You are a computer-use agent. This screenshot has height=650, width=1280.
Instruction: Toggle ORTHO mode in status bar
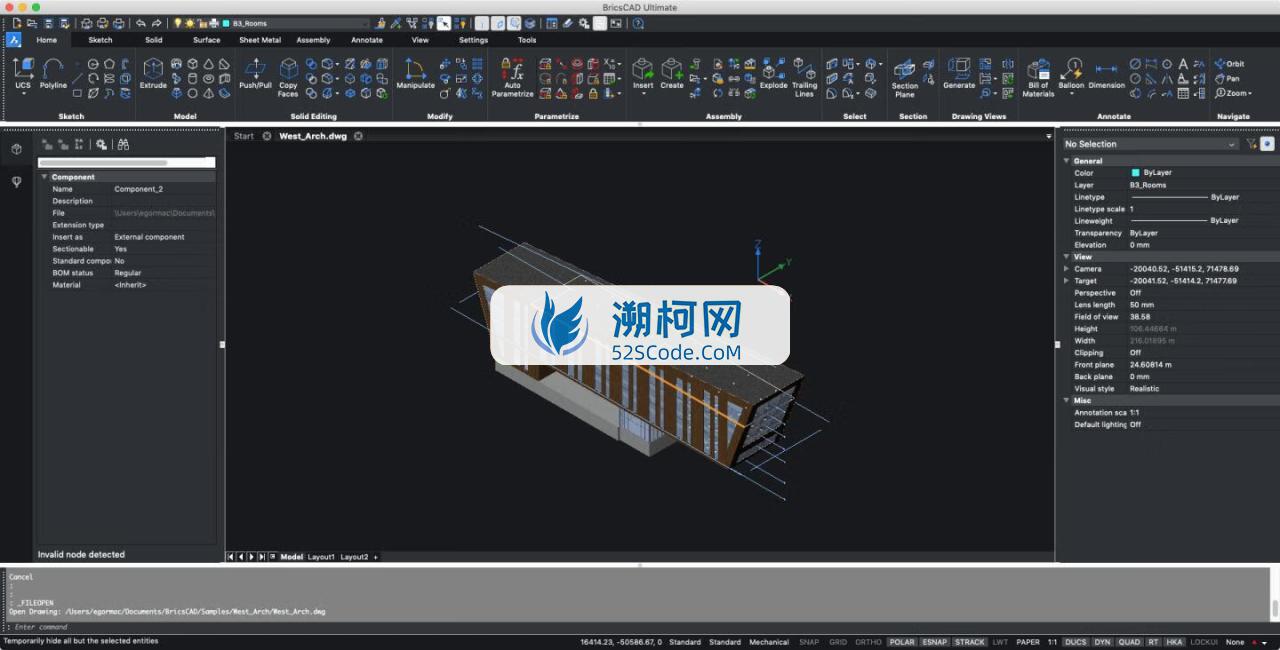868,642
